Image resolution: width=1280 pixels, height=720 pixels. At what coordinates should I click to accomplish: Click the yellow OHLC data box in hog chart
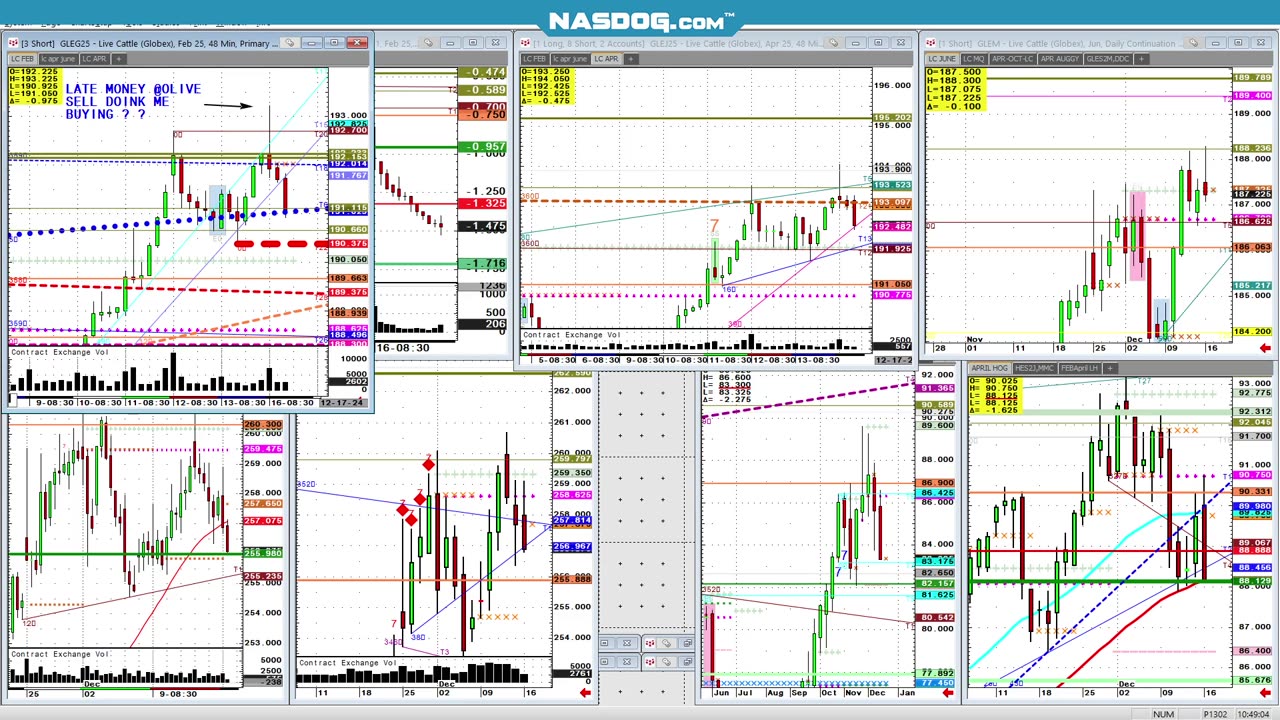[995, 397]
